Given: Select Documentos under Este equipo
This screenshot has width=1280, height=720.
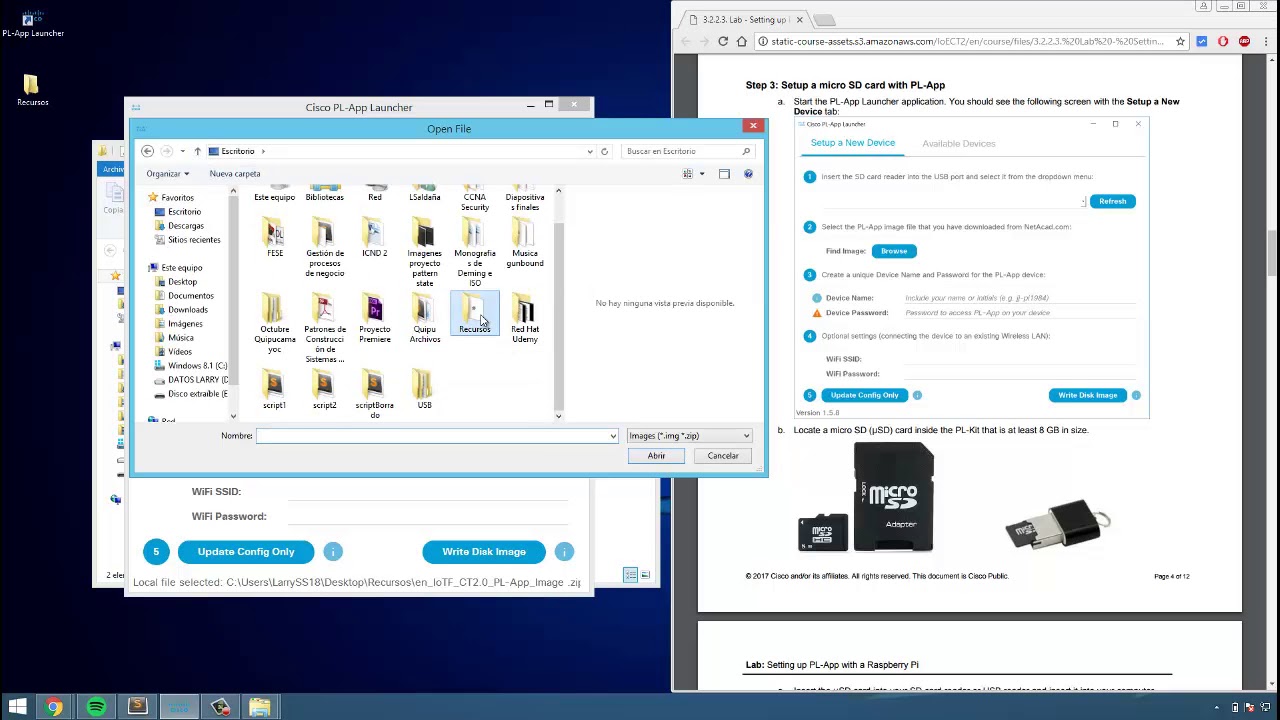Looking at the screenshot, I should [x=190, y=296].
